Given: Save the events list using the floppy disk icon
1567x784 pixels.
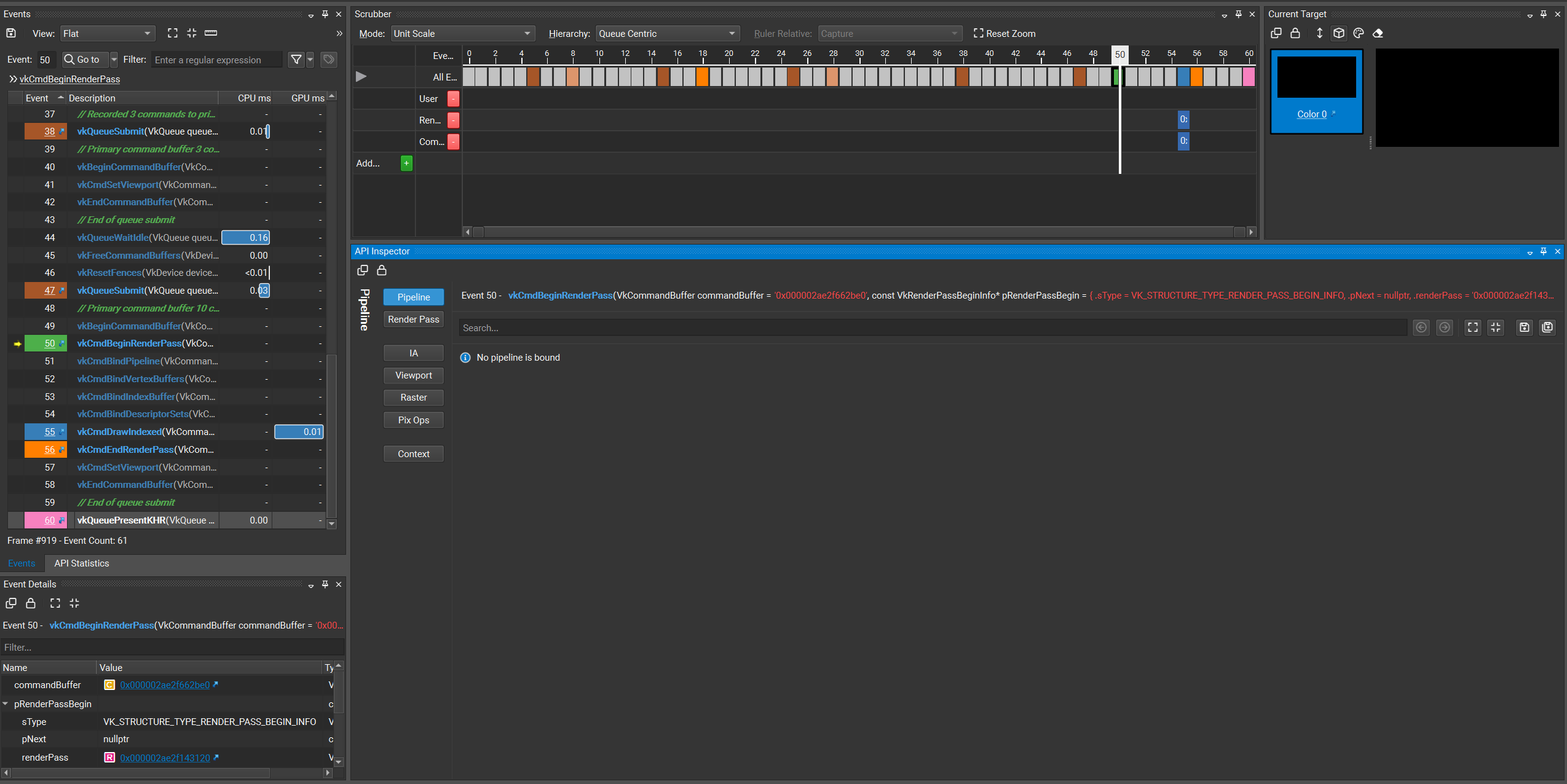Looking at the screenshot, I should [x=10, y=33].
